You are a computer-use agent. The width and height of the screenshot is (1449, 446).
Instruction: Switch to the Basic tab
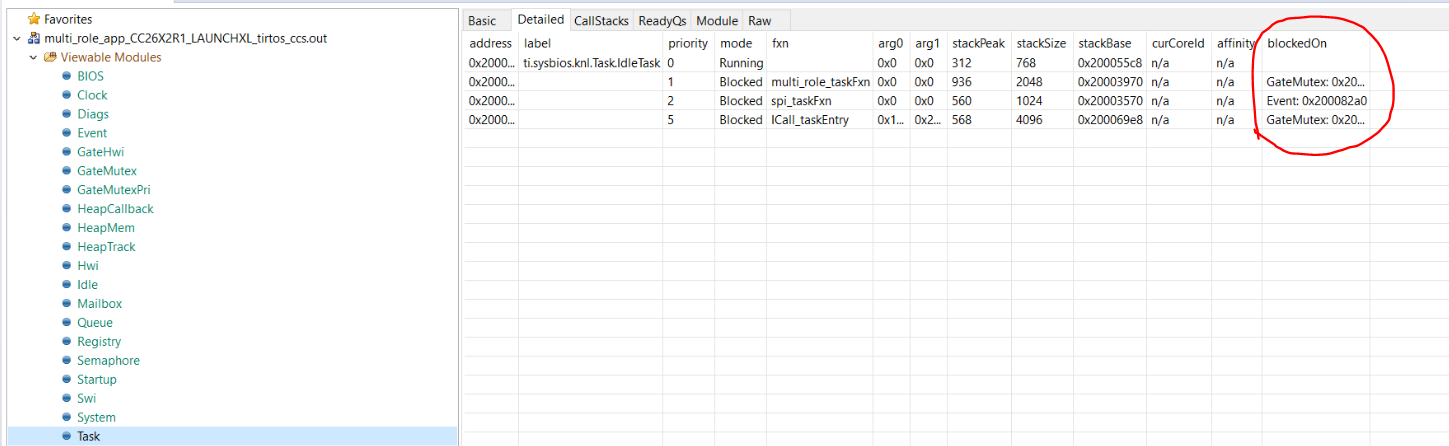482,20
